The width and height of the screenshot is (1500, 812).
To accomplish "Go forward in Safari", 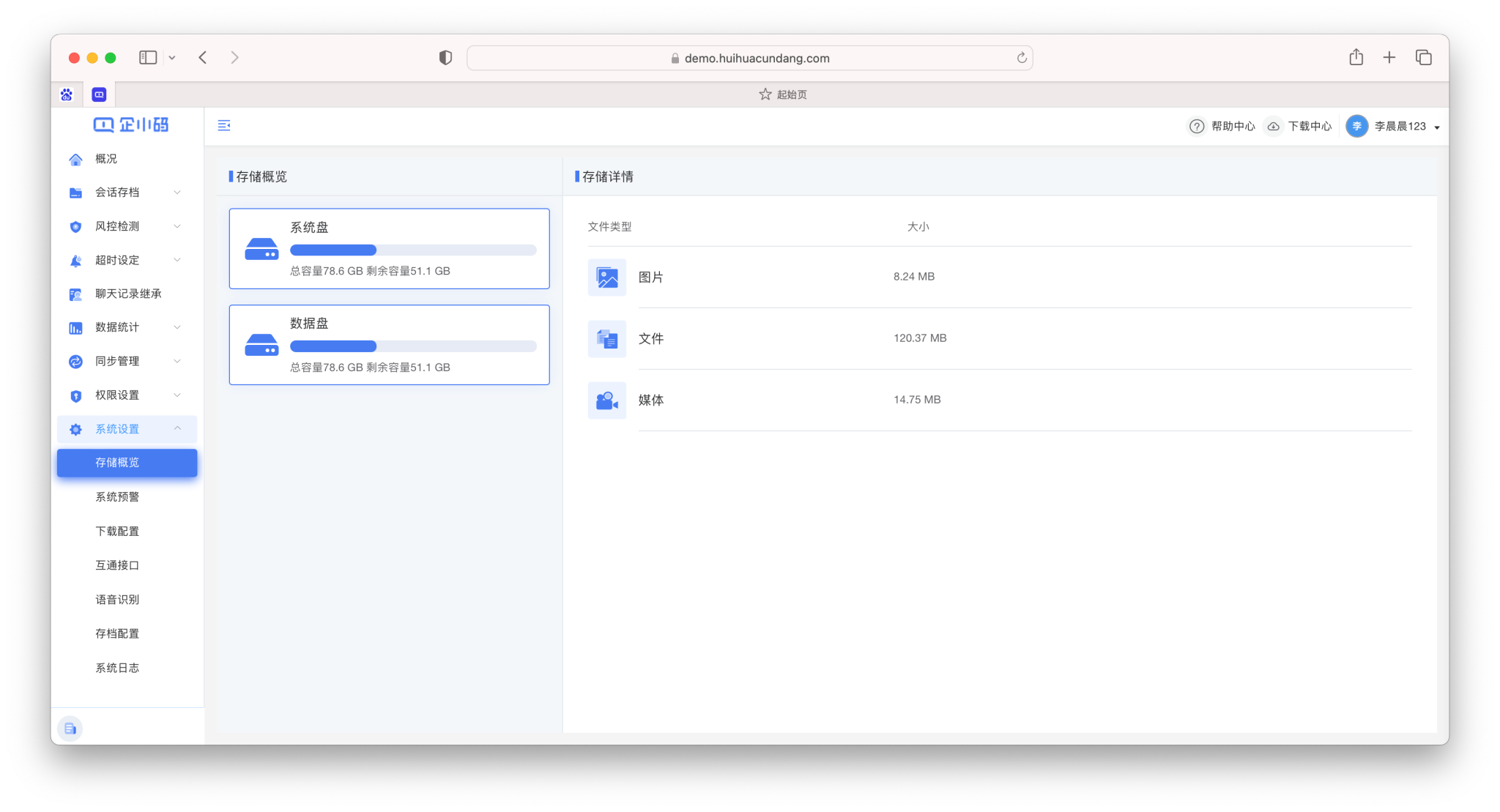I will click(x=234, y=57).
